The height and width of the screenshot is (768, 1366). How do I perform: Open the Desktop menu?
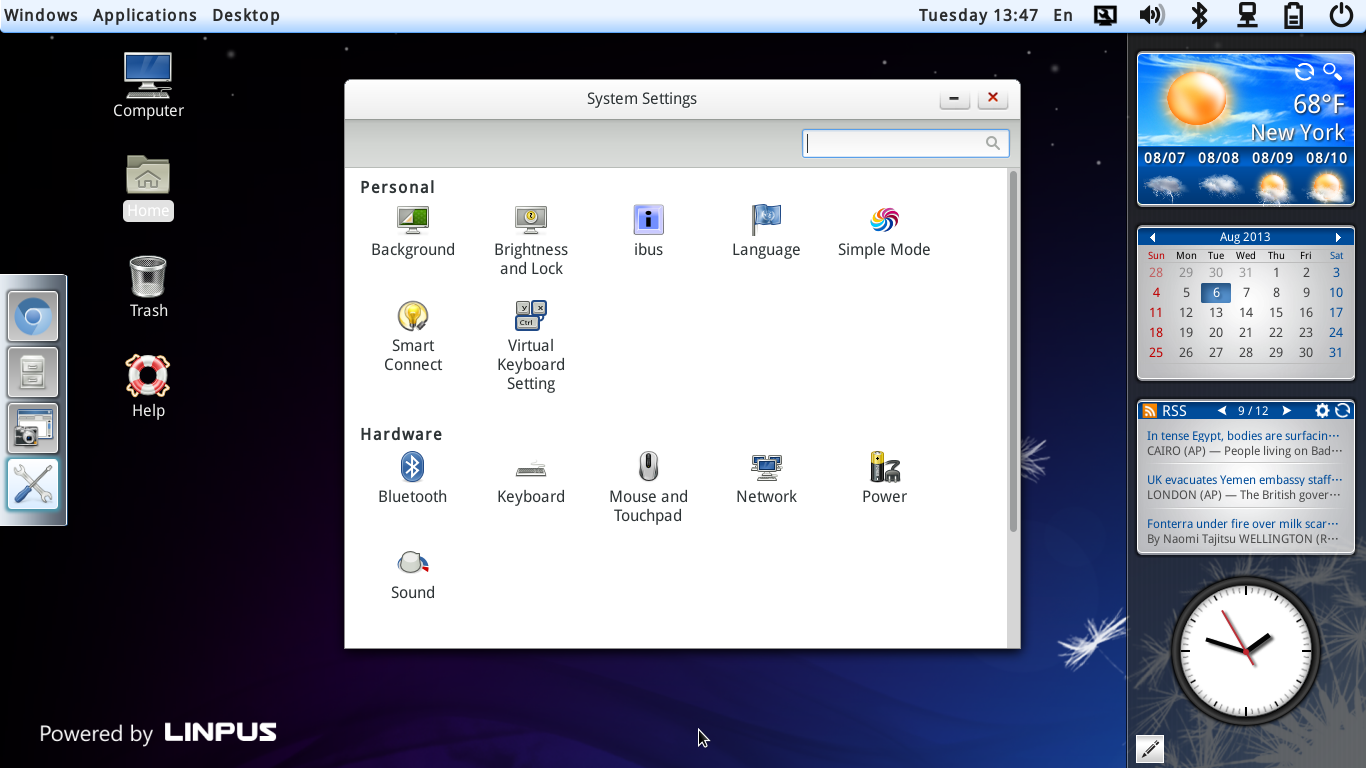tap(245, 15)
